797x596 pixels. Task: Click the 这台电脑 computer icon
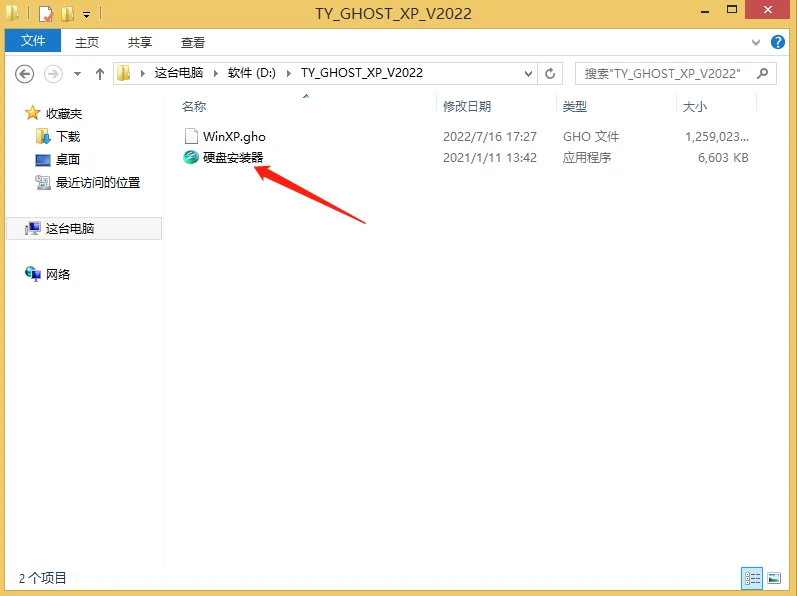(33, 229)
